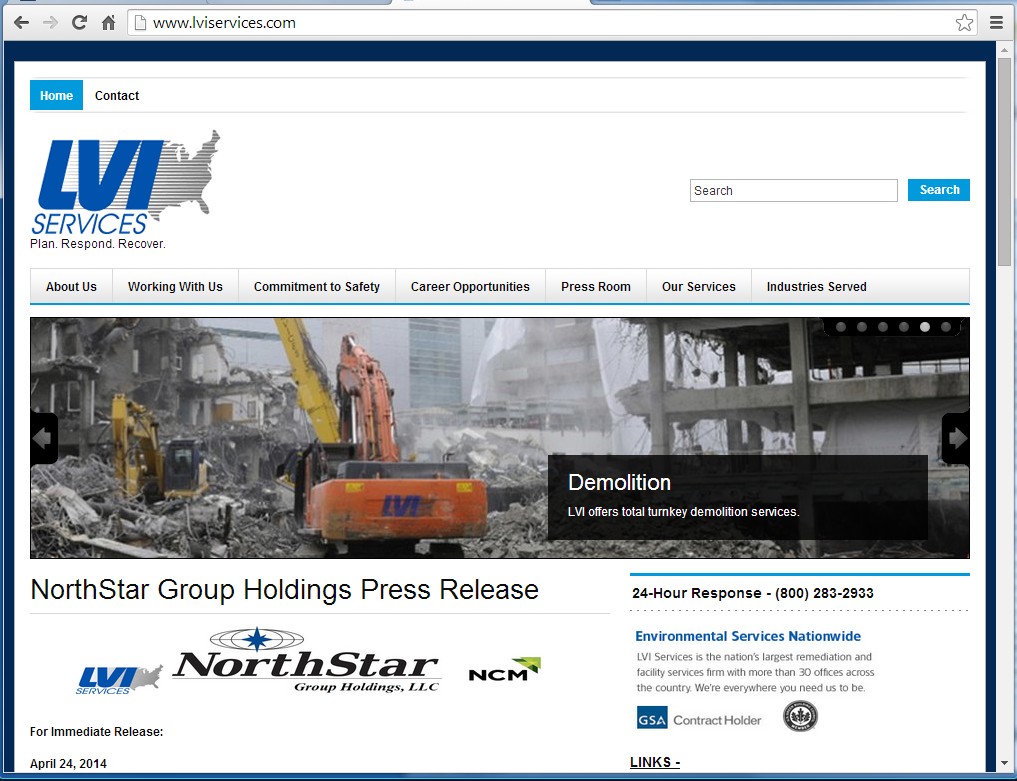Viewport: 1017px width, 781px height.
Task: Click the NCM logo
Action: 505,669
